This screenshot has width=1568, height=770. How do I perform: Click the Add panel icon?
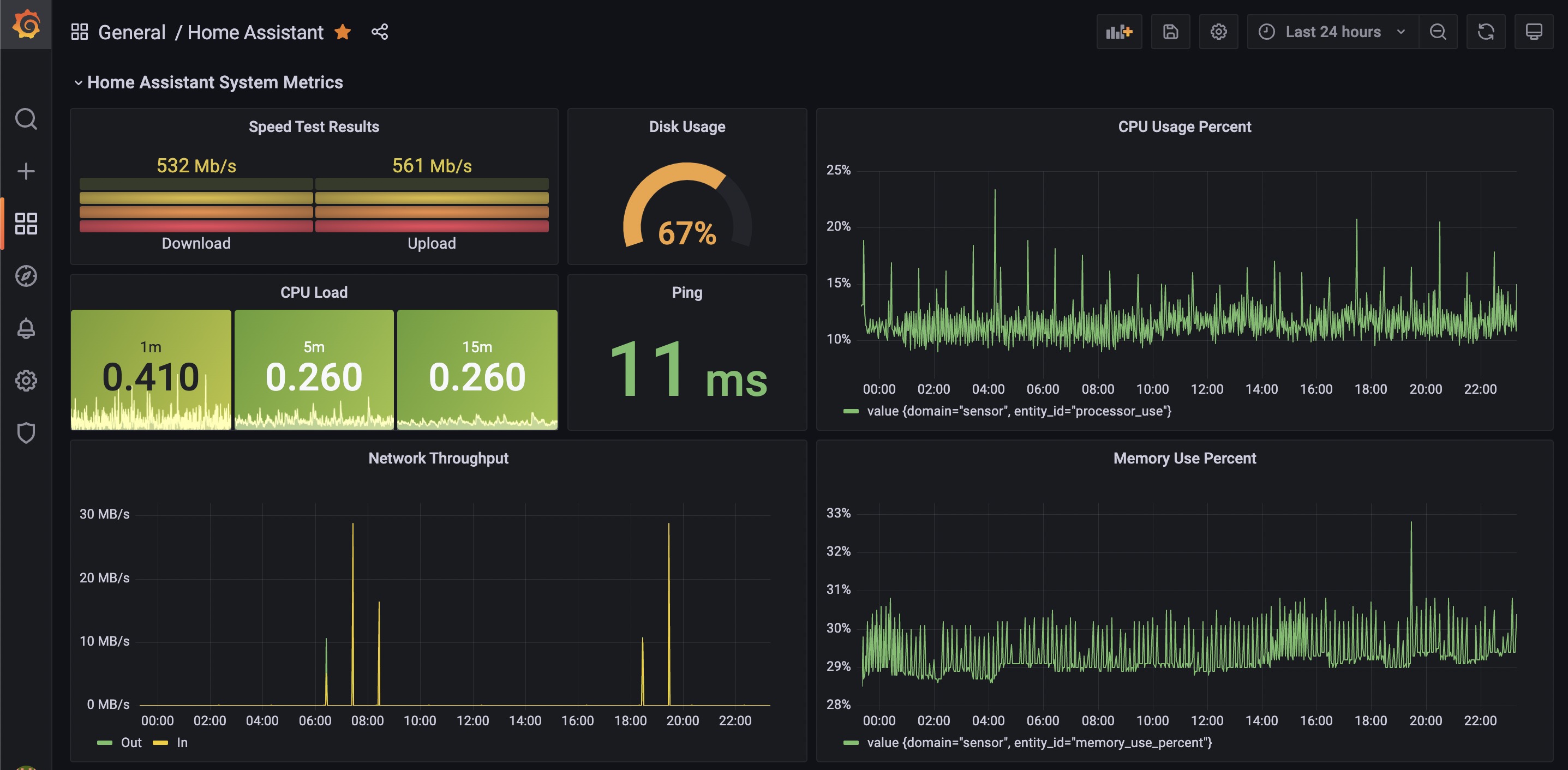pyautogui.click(x=1119, y=32)
